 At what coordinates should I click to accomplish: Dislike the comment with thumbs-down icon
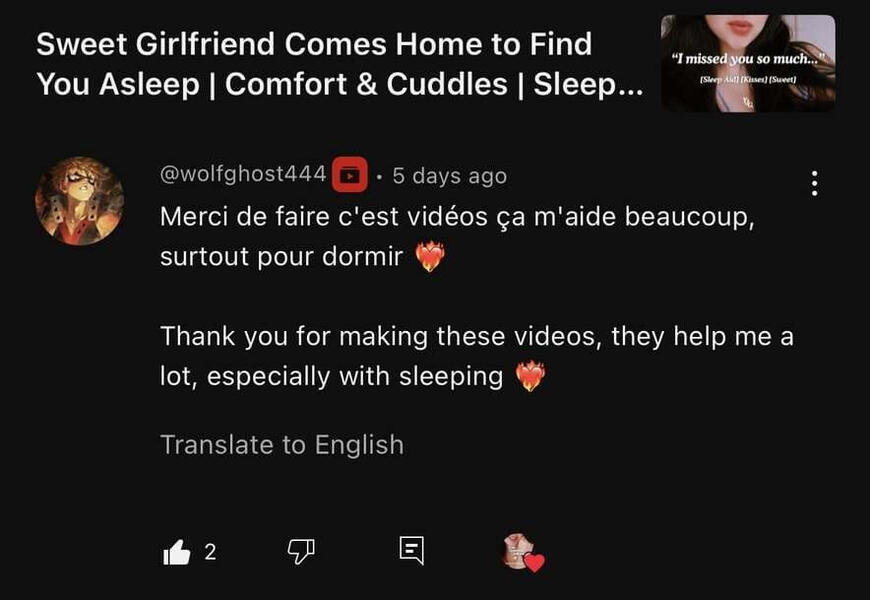coord(301,552)
